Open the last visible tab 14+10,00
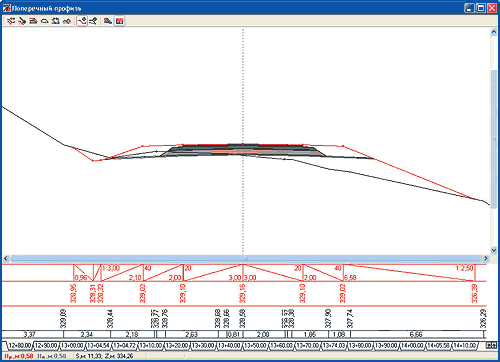This screenshot has height=362, width=500. point(465,346)
